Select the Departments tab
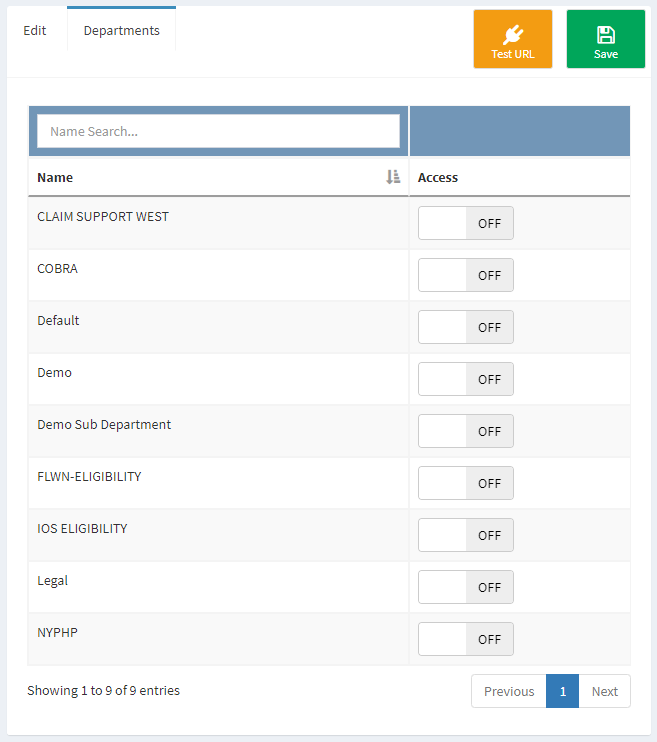 click(x=122, y=29)
